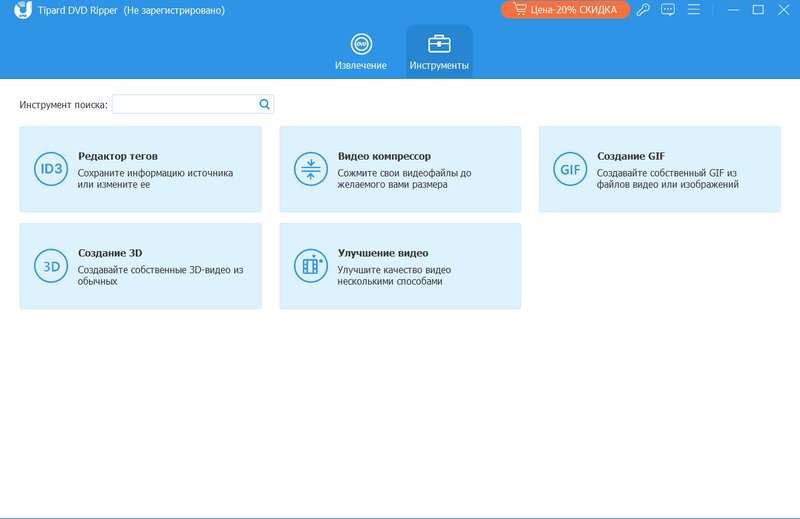Select the Инструменты tab
This screenshot has height=519, width=800.
click(x=439, y=52)
